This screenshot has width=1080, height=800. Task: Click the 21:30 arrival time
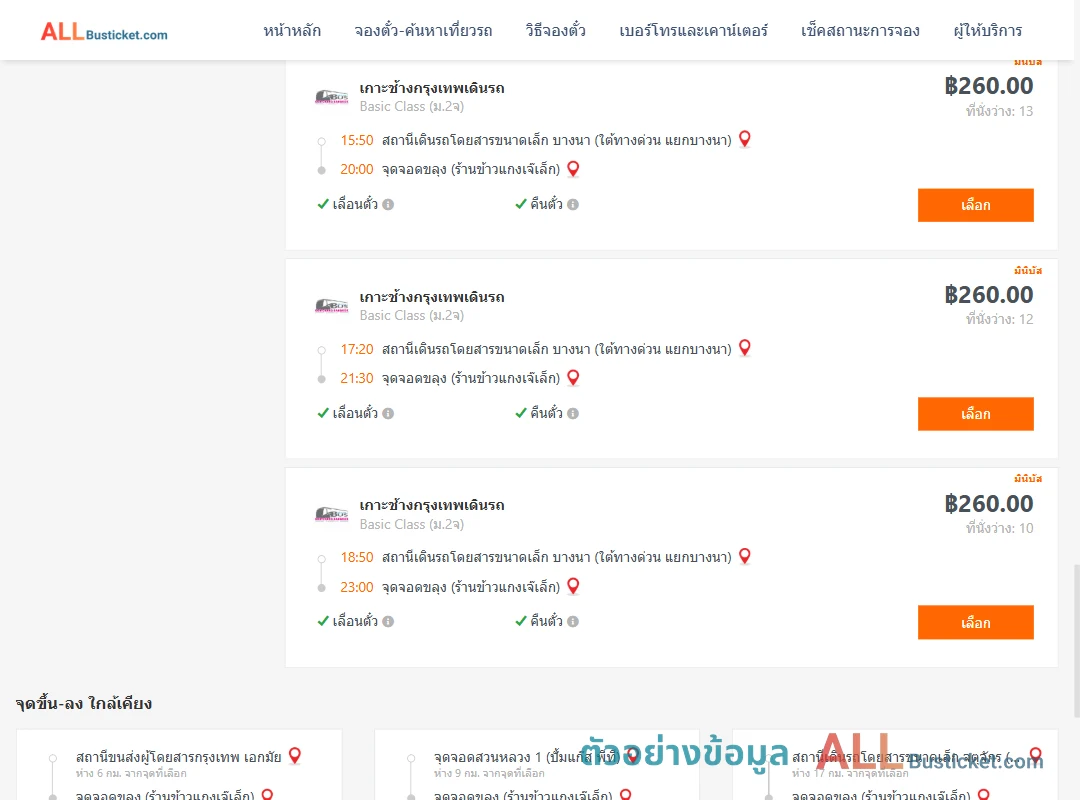click(357, 378)
